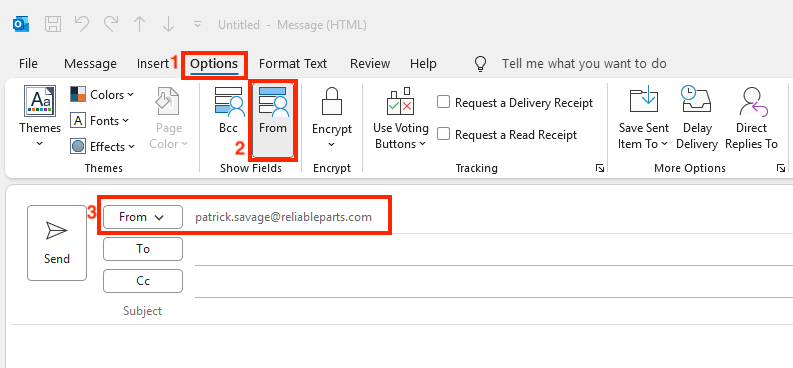Image resolution: width=793 pixels, height=368 pixels.
Task: Open the Encrypt padlock dropdown
Action: click(x=332, y=117)
